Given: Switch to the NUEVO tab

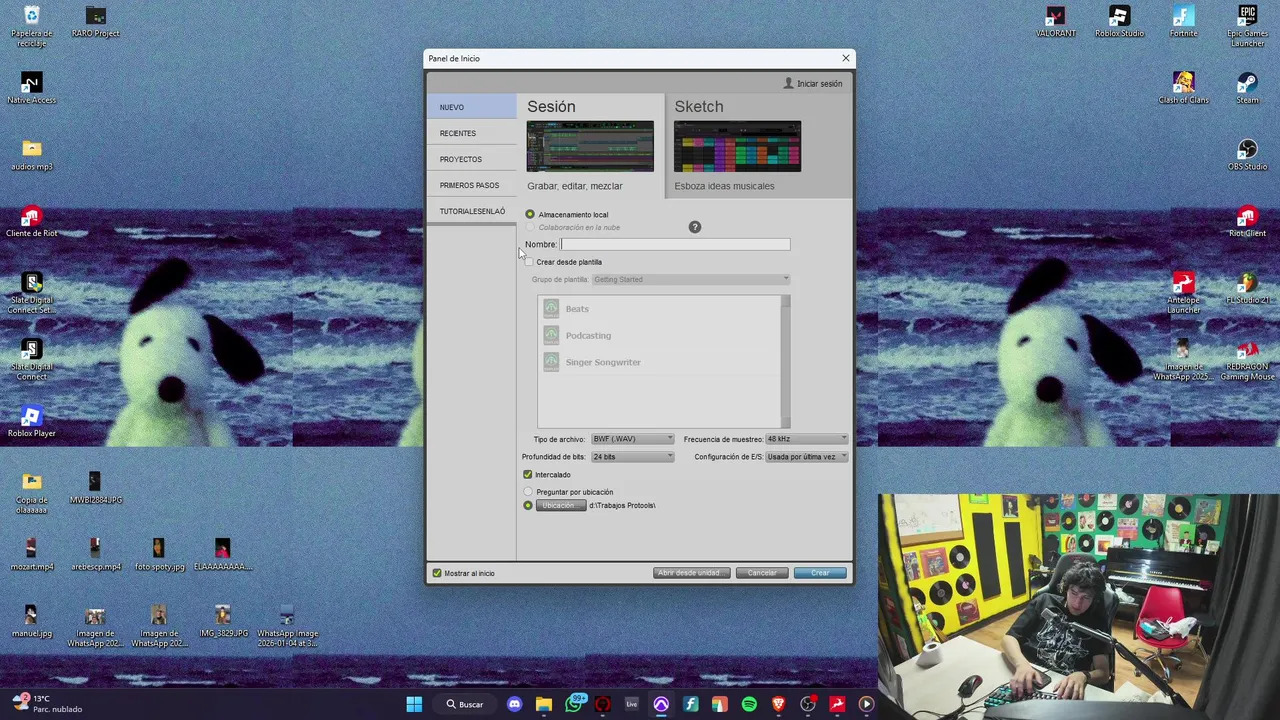Looking at the screenshot, I should point(471,107).
